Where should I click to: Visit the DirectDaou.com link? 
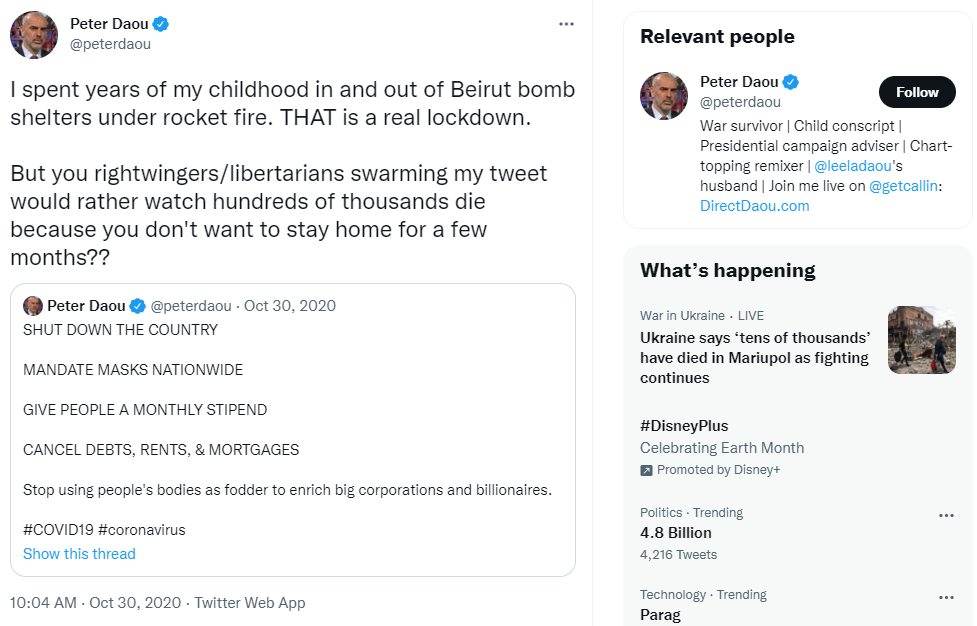(x=754, y=206)
